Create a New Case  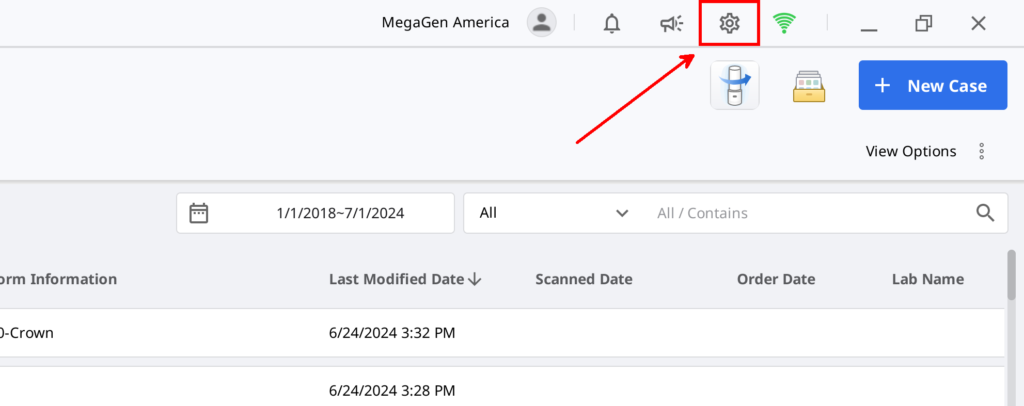pos(933,86)
